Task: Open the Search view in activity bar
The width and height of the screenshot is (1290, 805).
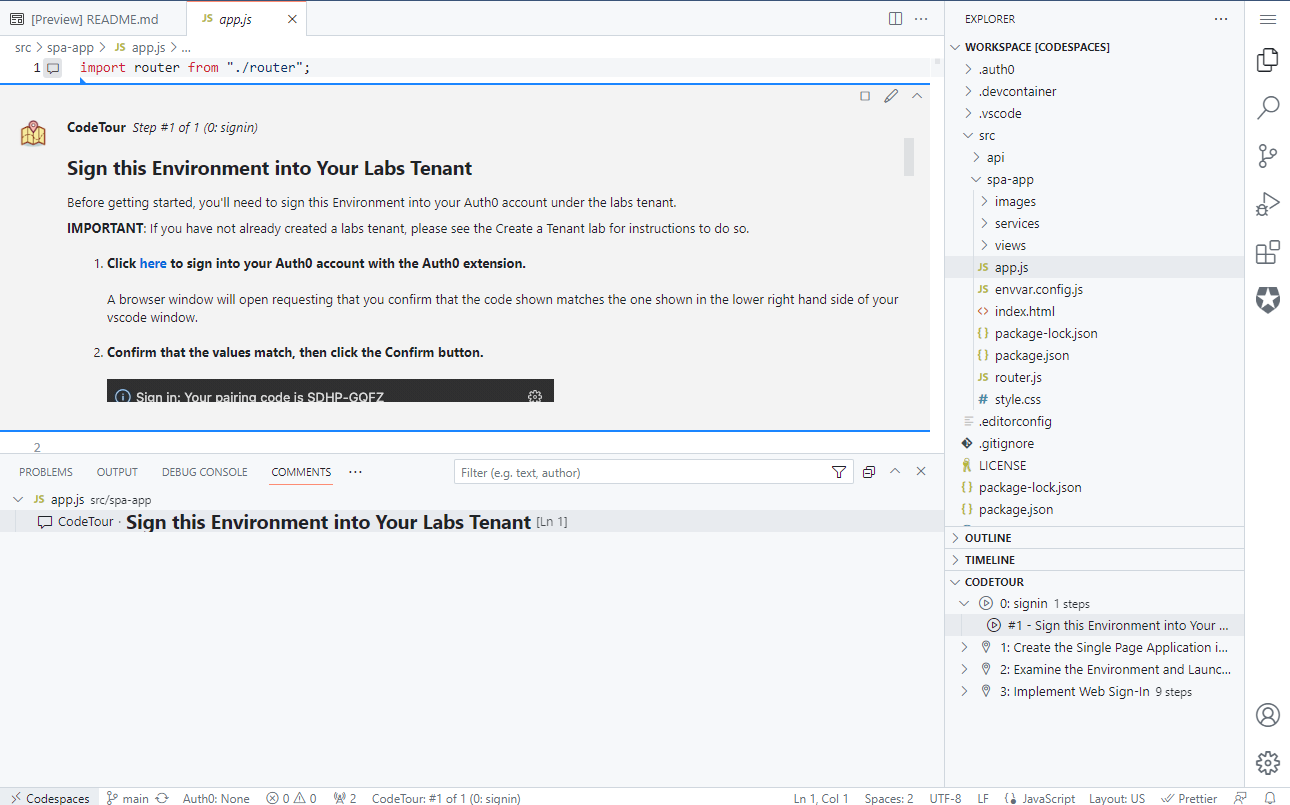Action: 1267,108
